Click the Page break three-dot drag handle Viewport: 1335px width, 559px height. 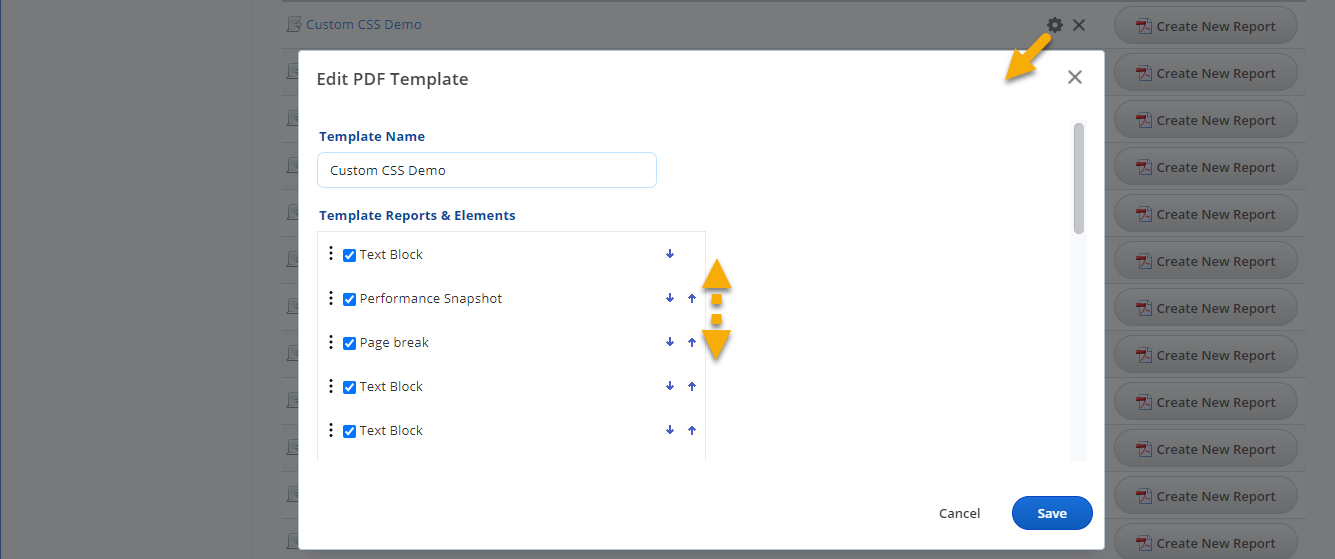coord(331,341)
